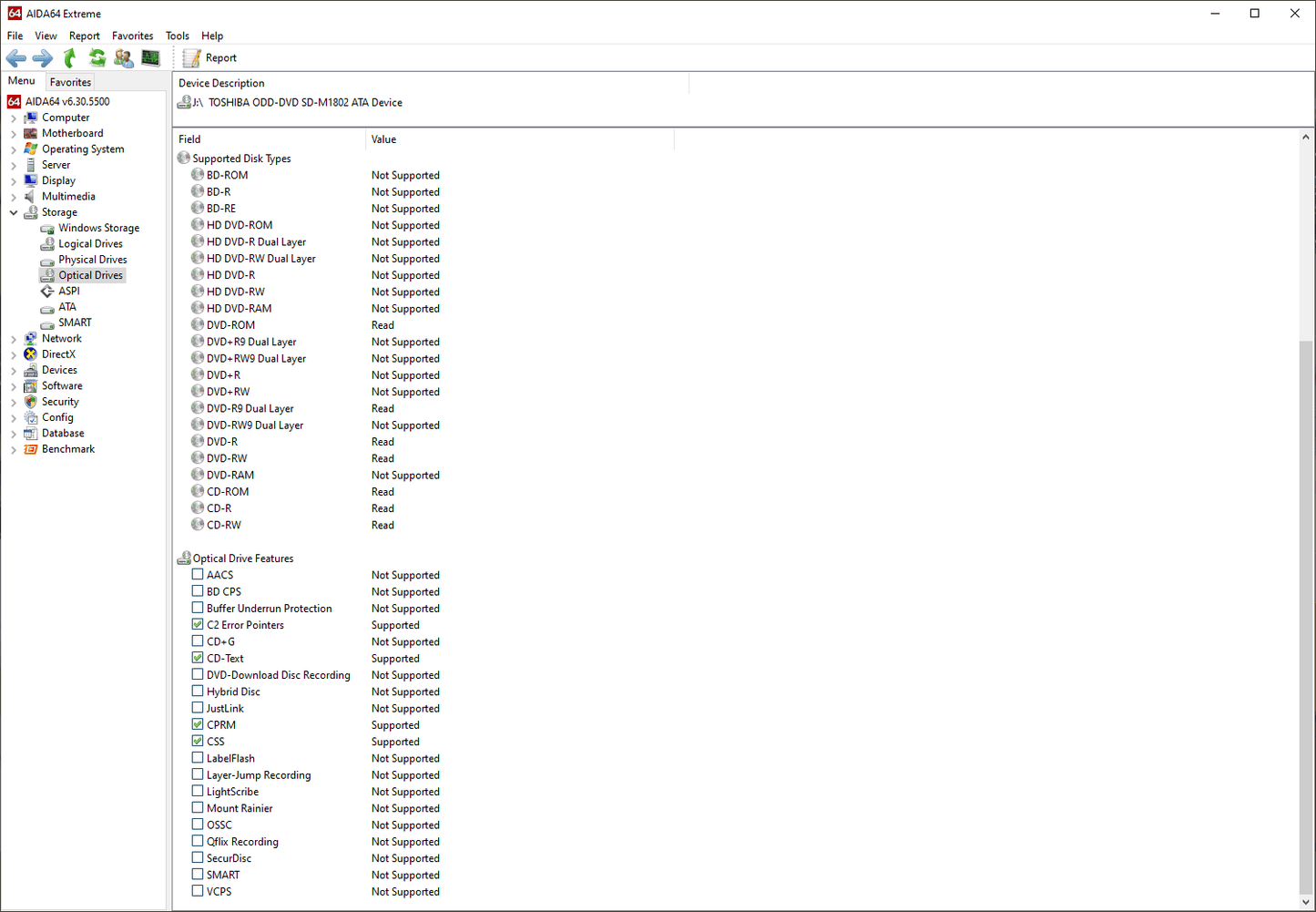Click the Report toolbar button

(x=210, y=58)
